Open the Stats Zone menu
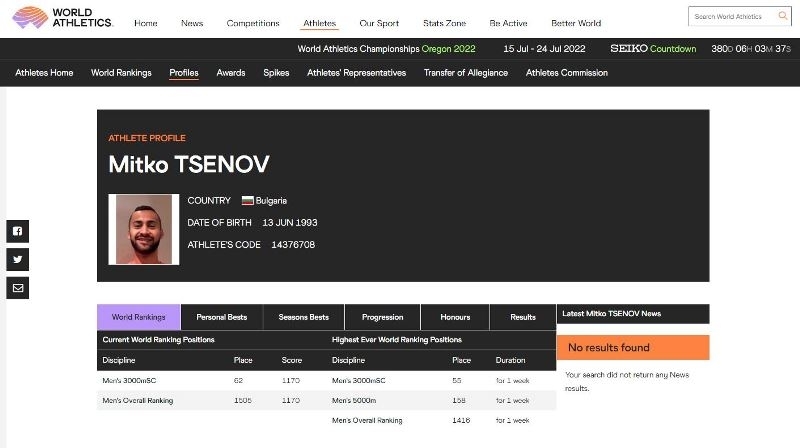Viewport: 800px width, 448px height. point(444,23)
